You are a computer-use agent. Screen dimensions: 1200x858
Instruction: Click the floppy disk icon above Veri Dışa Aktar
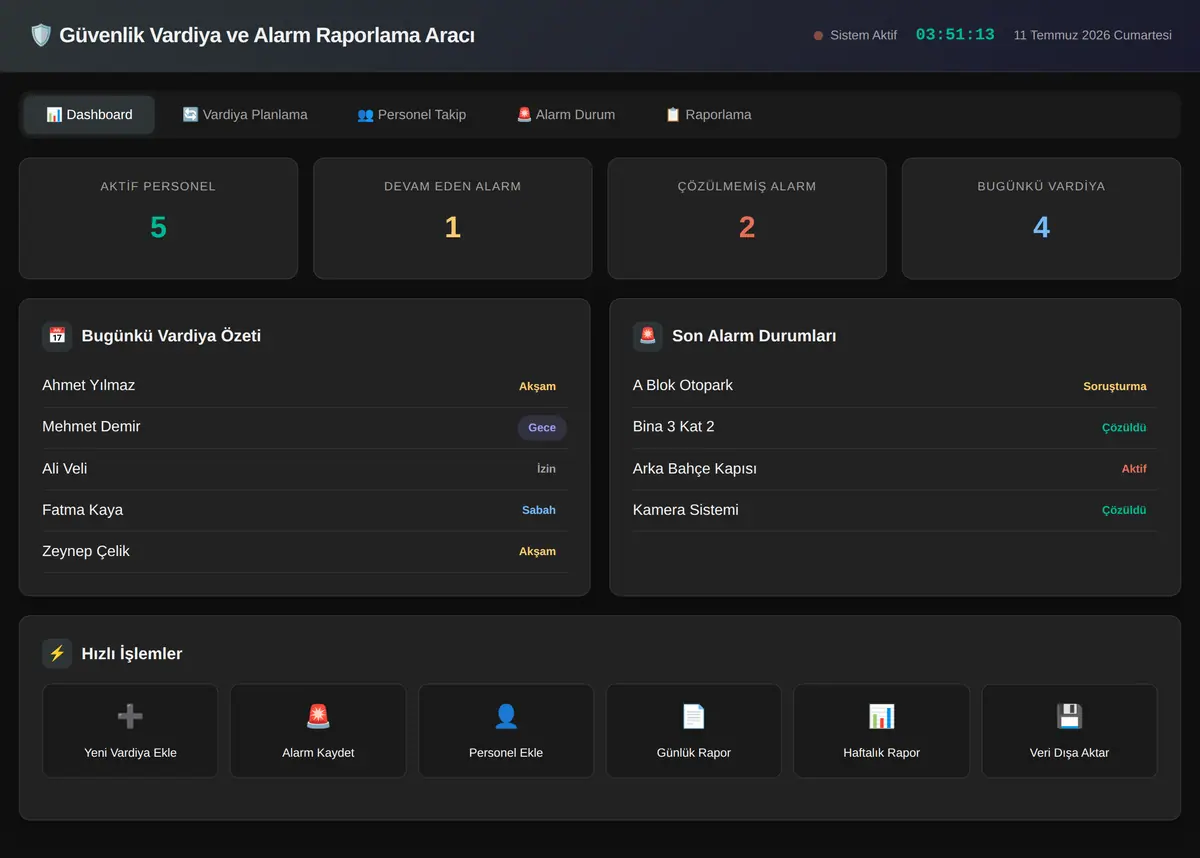pos(1069,716)
